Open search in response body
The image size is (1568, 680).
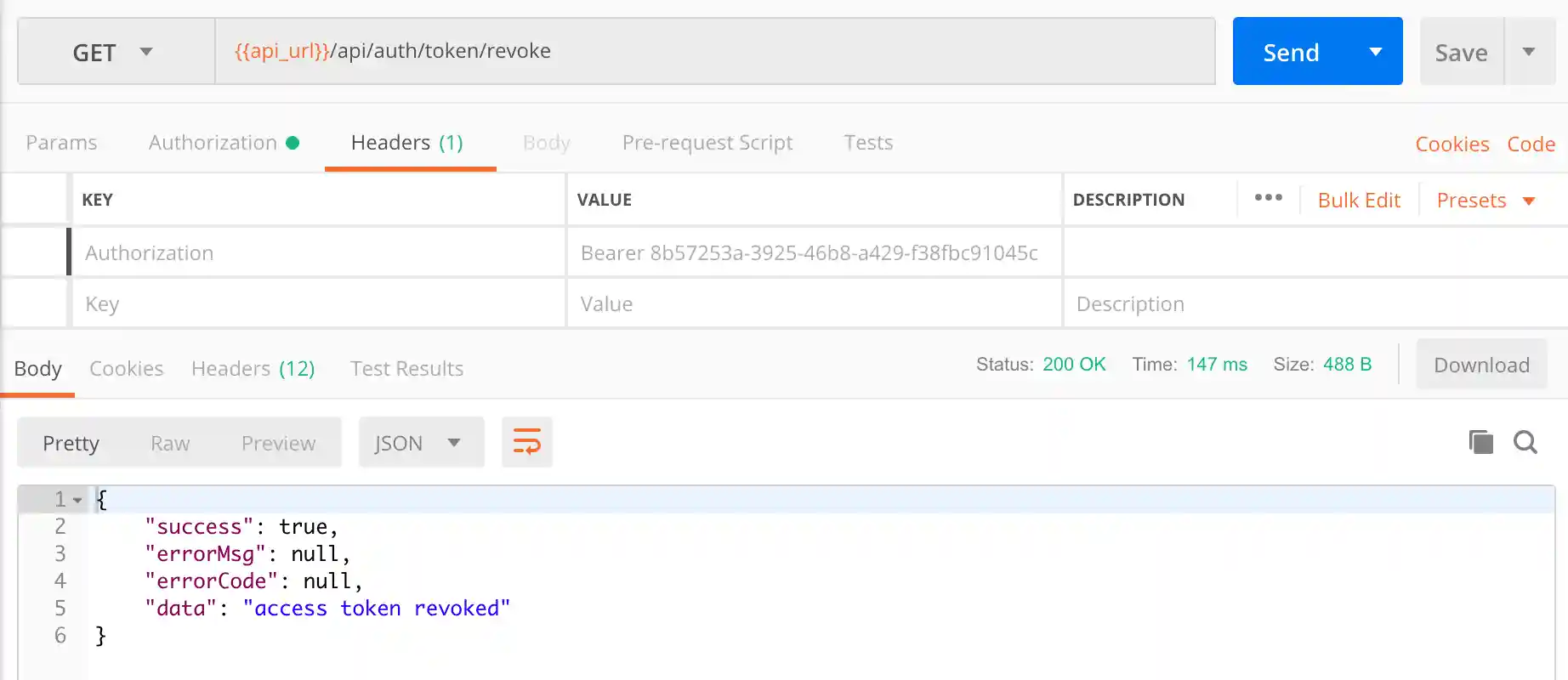(1525, 442)
